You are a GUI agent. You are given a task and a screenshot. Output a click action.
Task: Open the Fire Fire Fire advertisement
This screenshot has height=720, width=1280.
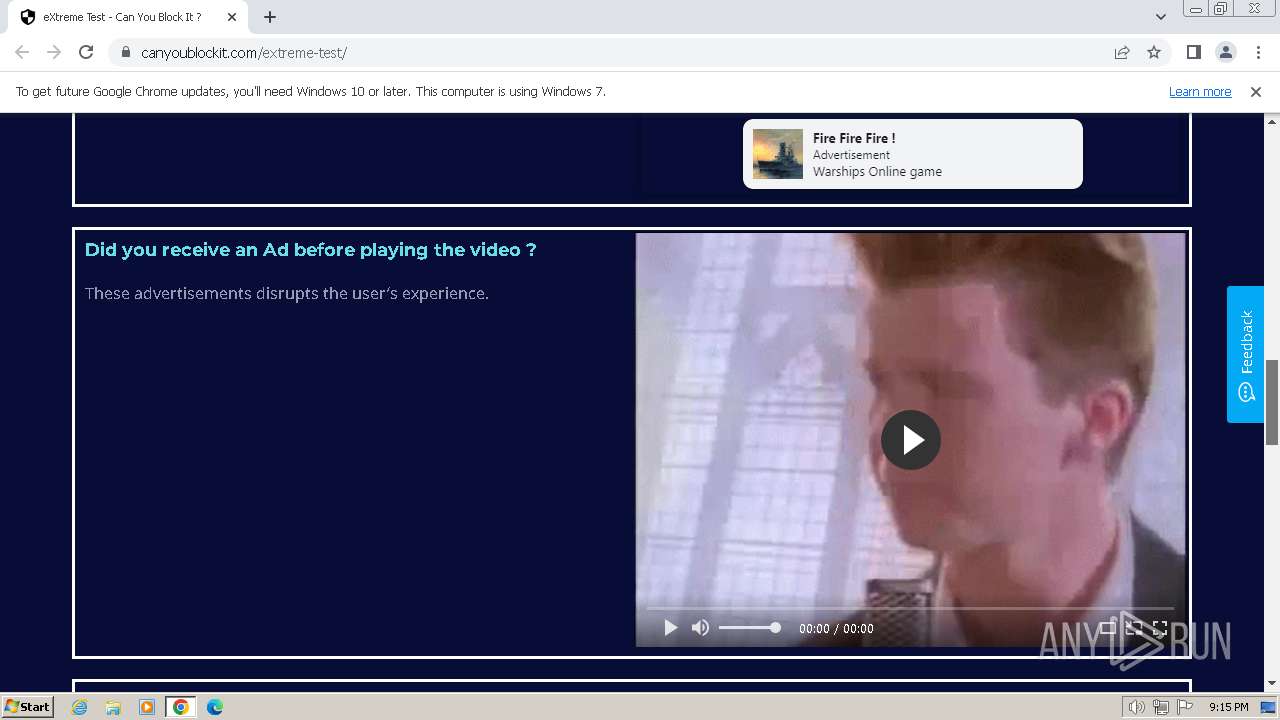click(912, 154)
